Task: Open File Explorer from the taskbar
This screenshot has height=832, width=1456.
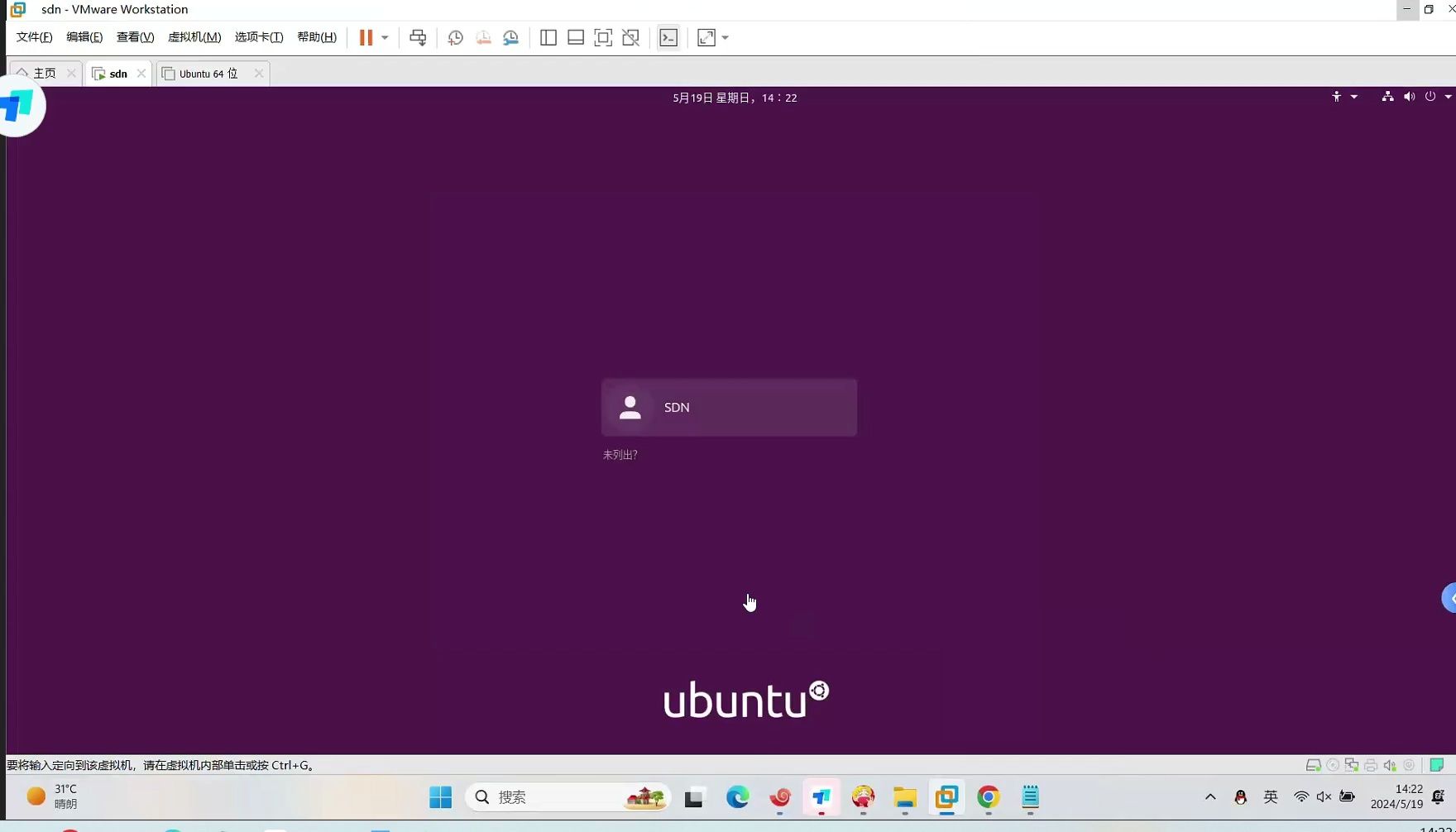Action: pyautogui.click(x=905, y=797)
